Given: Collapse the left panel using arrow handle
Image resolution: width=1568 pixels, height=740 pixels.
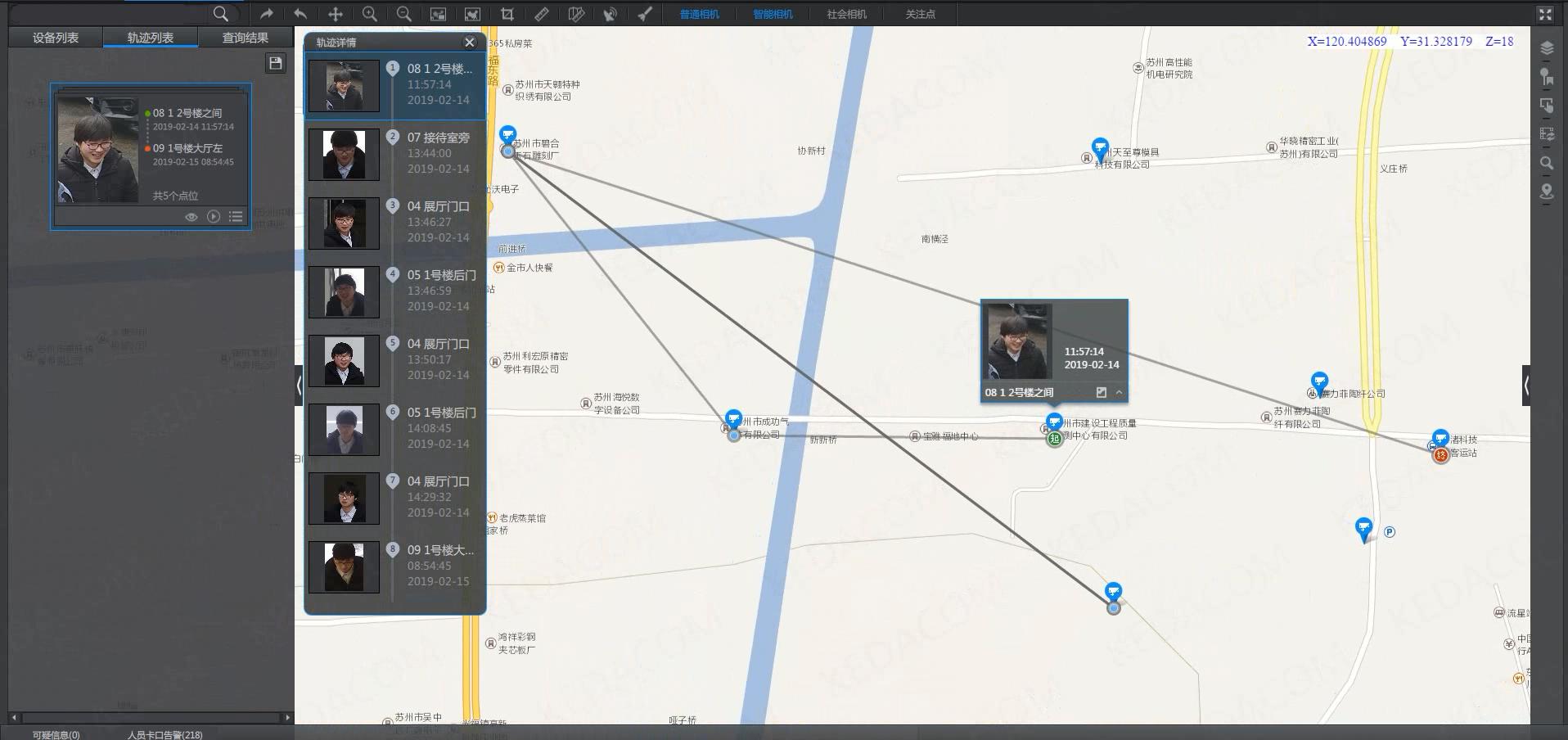Looking at the screenshot, I should click(x=299, y=385).
